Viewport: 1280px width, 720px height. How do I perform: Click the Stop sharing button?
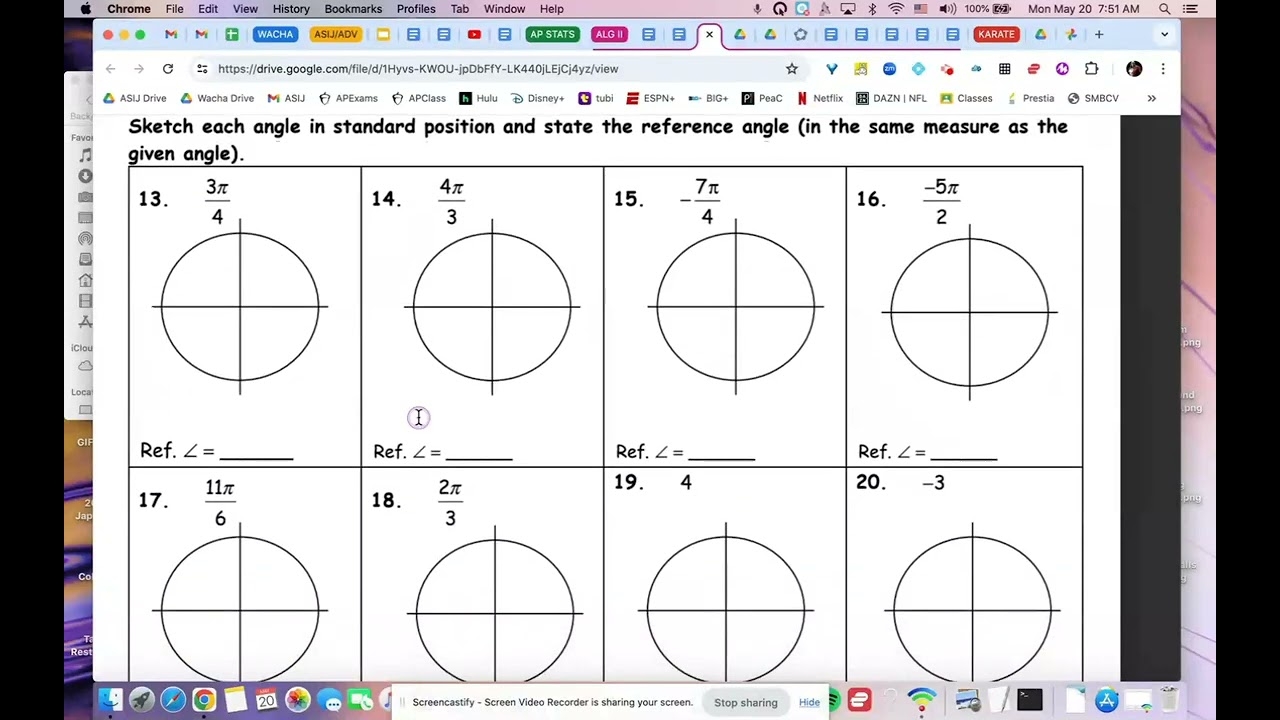(x=745, y=702)
